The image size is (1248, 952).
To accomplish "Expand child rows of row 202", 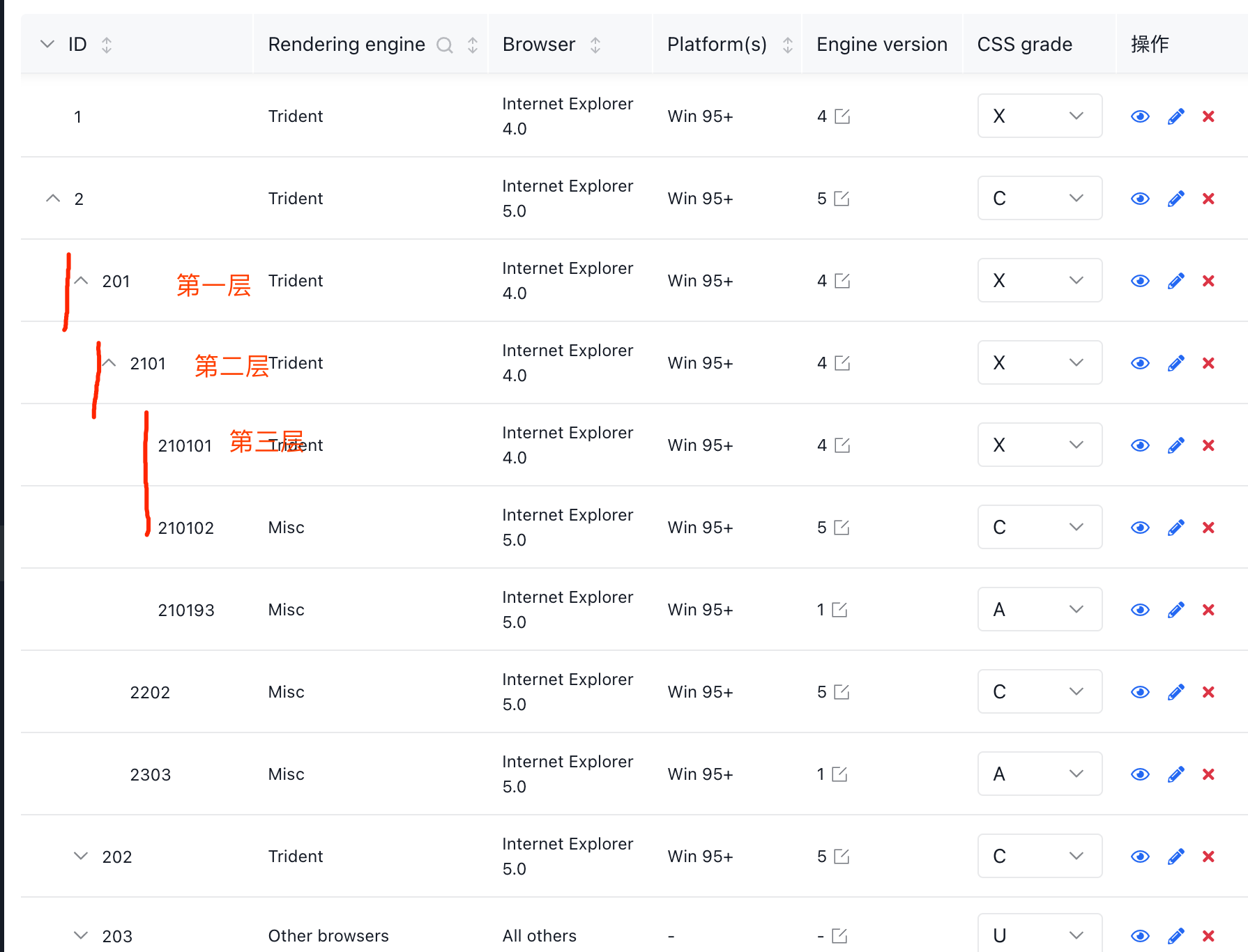I will [80, 856].
